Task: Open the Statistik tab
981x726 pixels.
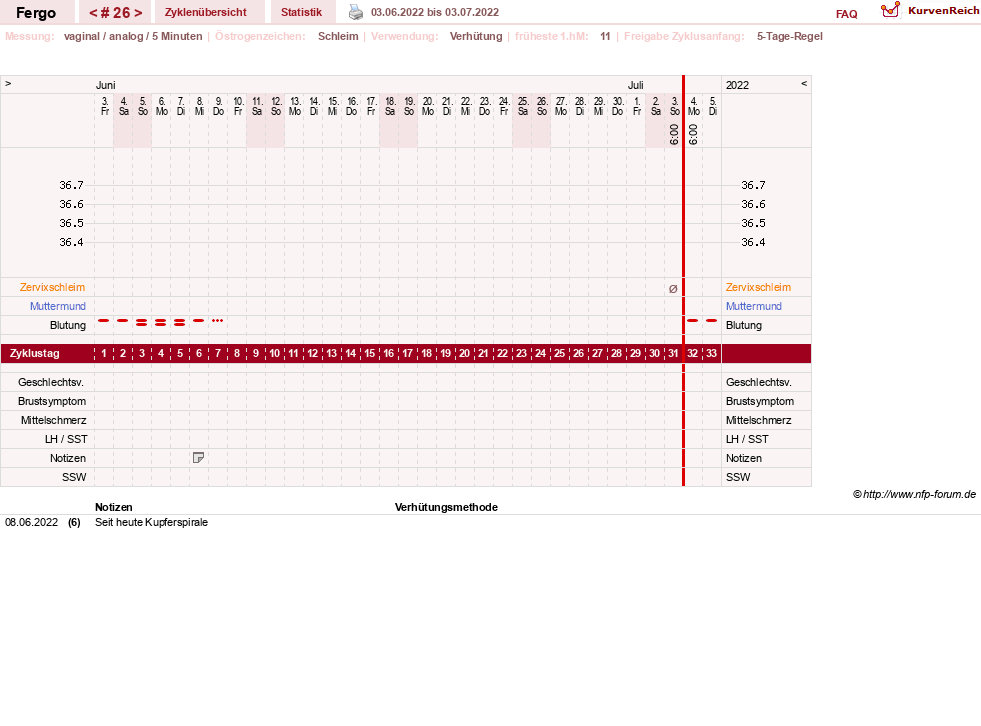Action: pos(302,13)
